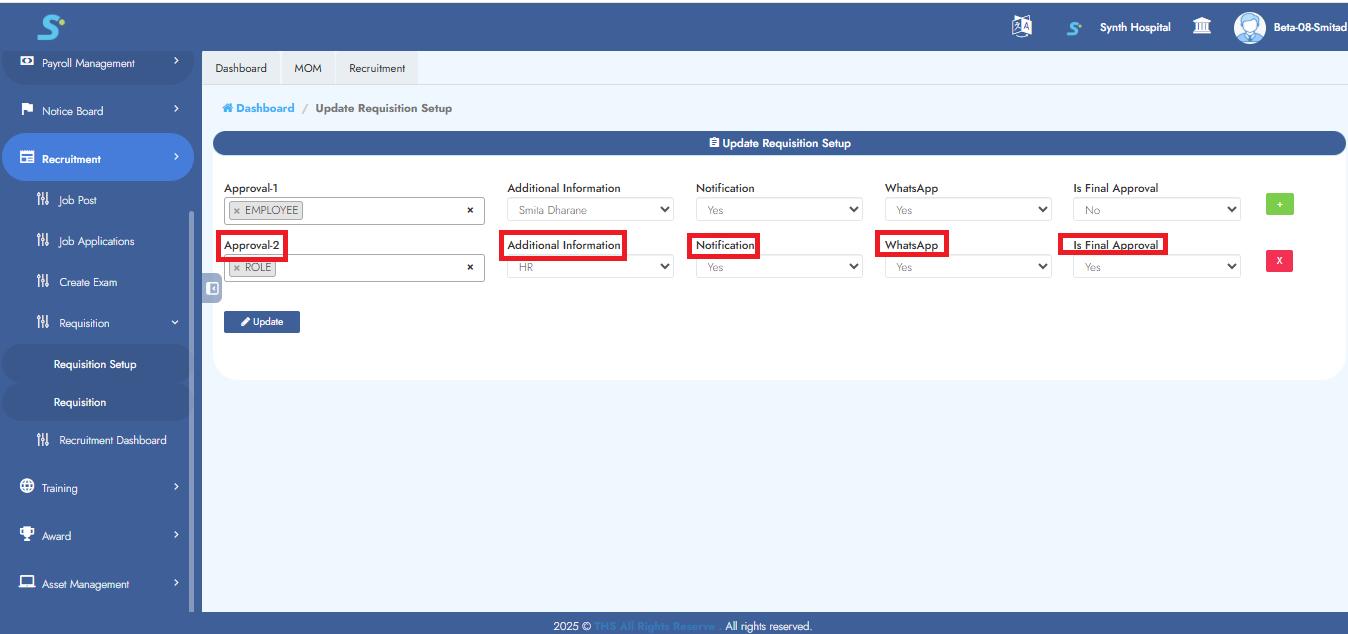Open the Notification dropdown for Approval-2
The width and height of the screenshot is (1348, 634).
tap(777, 265)
